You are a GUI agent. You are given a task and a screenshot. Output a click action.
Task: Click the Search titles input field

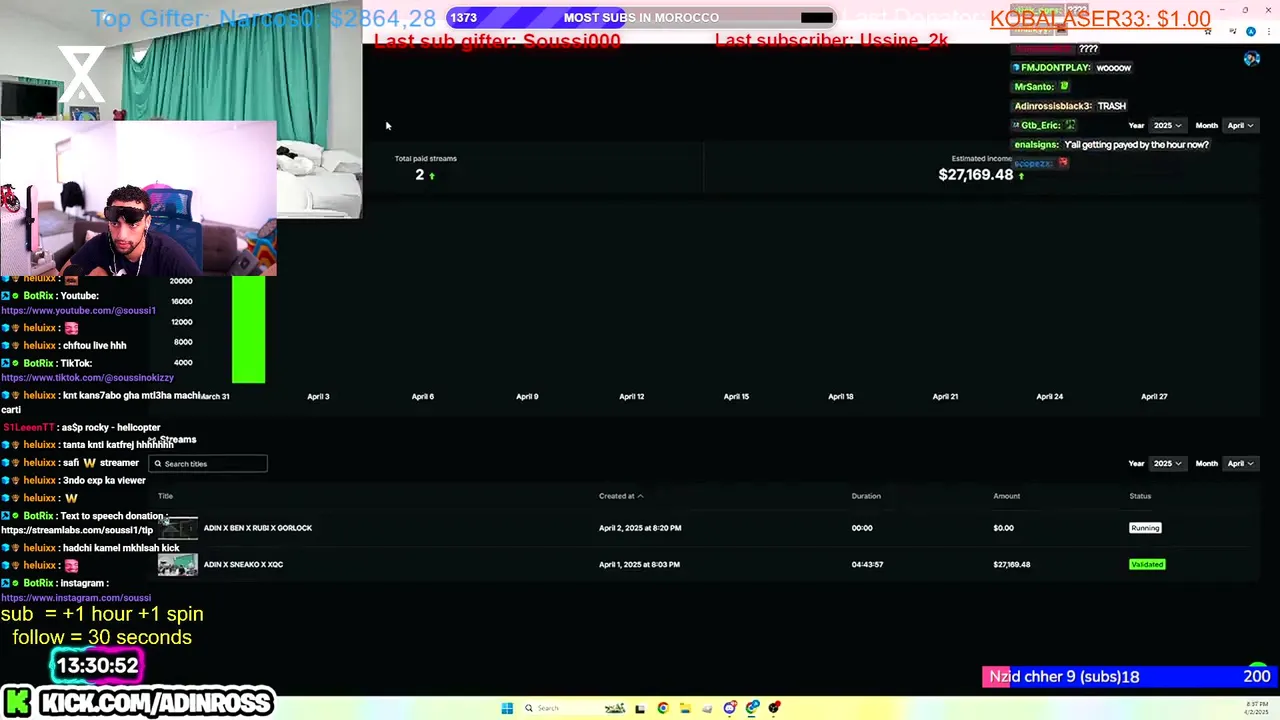pos(208,464)
